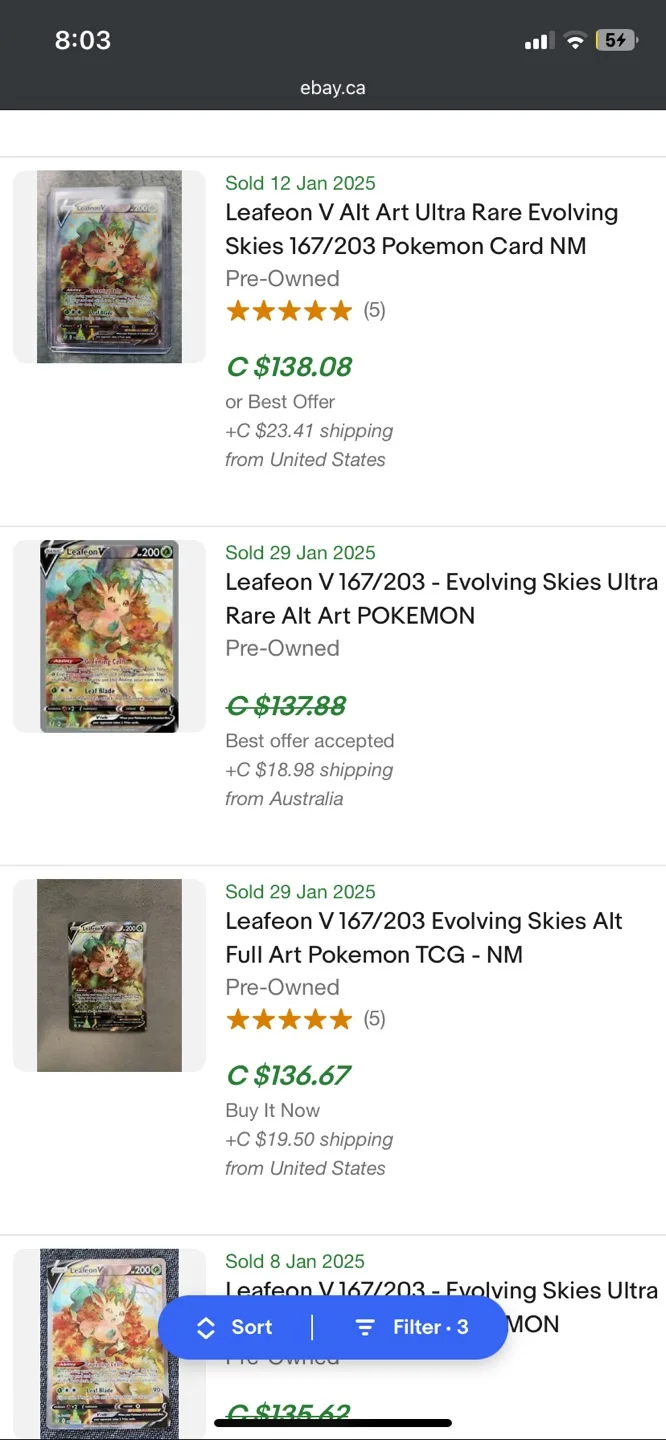The width and height of the screenshot is (666, 1440).
Task: Tap the clock showing 8:03
Action: 82,40
